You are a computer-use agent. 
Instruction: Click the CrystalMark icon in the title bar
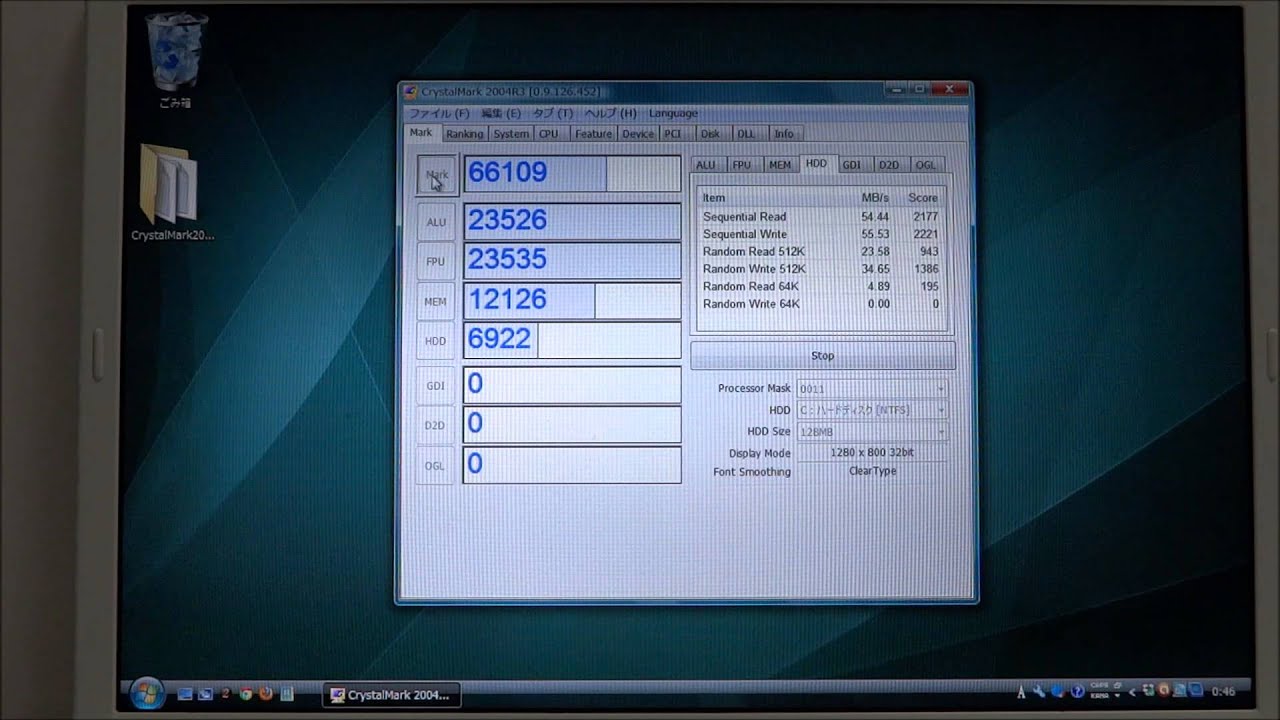click(x=410, y=92)
